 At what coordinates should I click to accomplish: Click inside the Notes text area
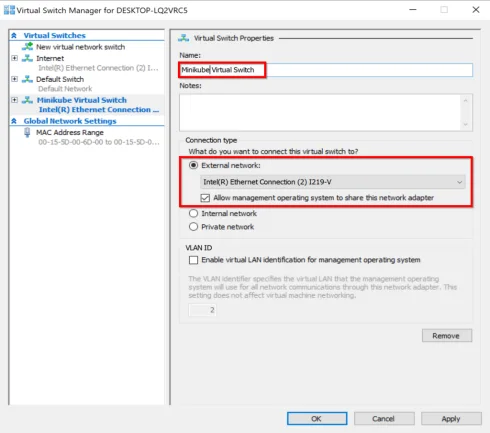pyautogui.click(x=320, y=112)
